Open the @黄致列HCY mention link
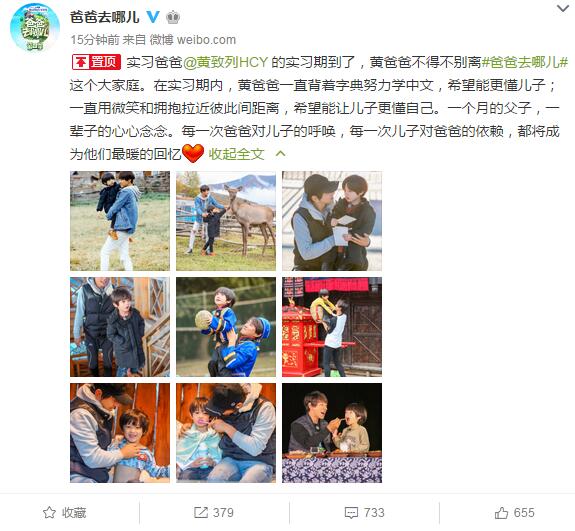This screenshot has width=575, height=531. click(x=225, y=62)
